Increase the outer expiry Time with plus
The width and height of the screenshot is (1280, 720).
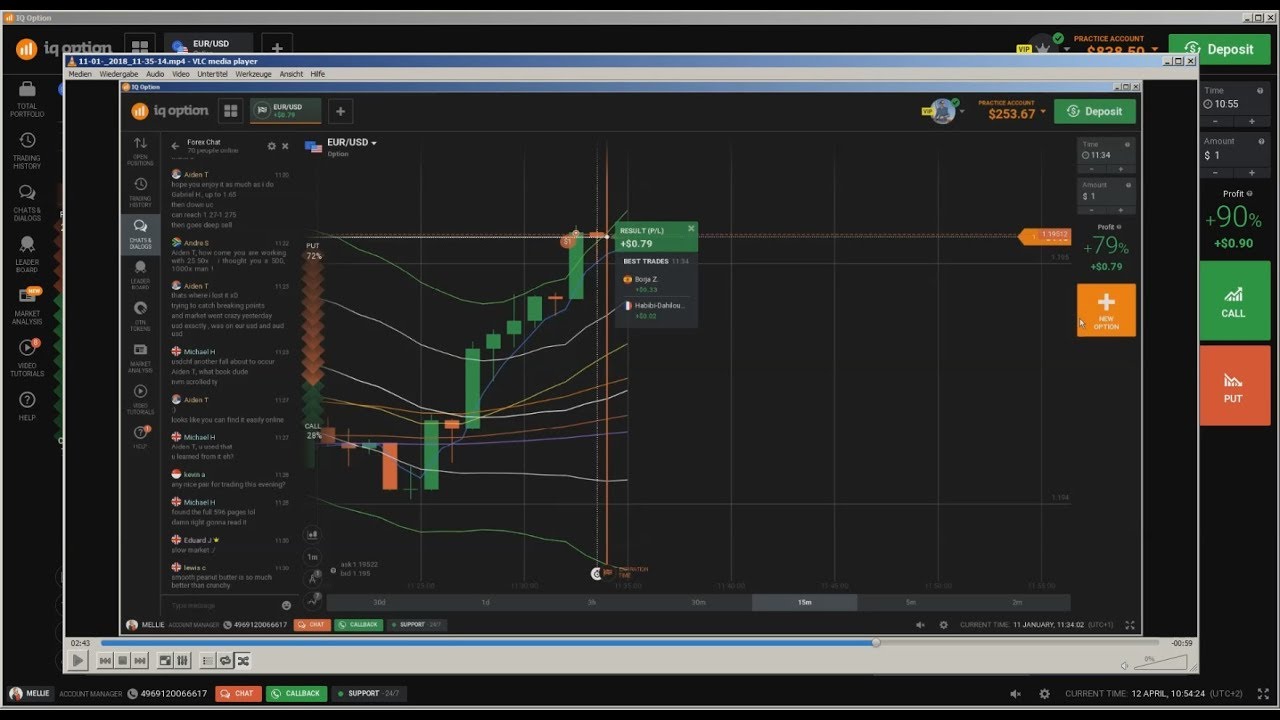click(x=1252, y=121)
